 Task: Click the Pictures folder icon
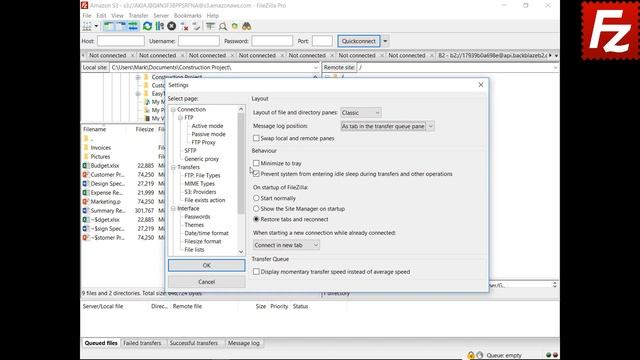pyautogui.click(x=86, y=157)
